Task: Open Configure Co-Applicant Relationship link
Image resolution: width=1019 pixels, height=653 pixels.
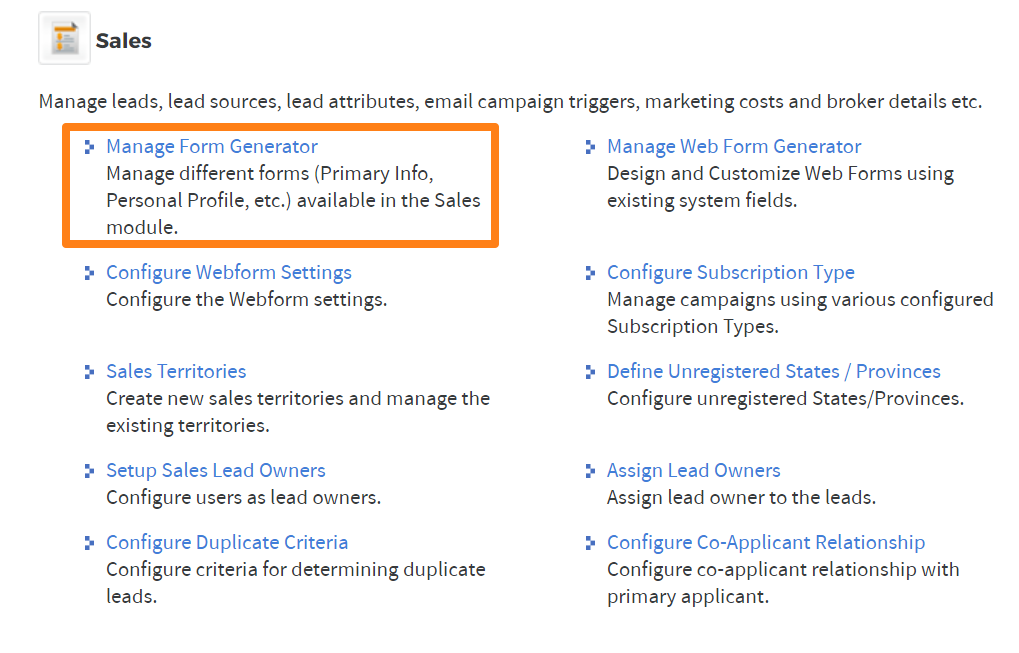Action: [x=766, y=543]
